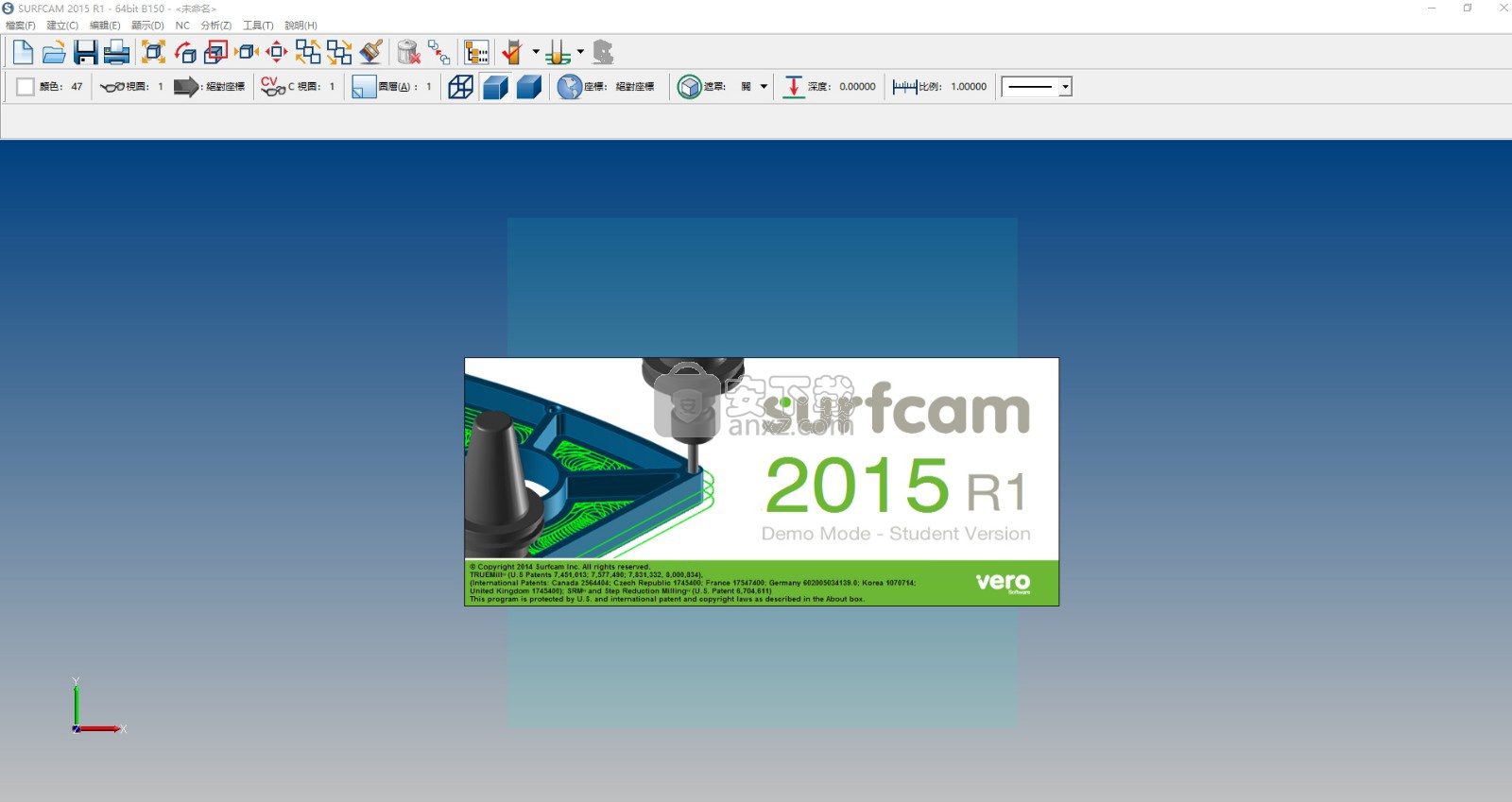1512x802 pixels.
Task: Toggle shaded cube display mode
Action: pyautogui.click(x=495, y=87)
